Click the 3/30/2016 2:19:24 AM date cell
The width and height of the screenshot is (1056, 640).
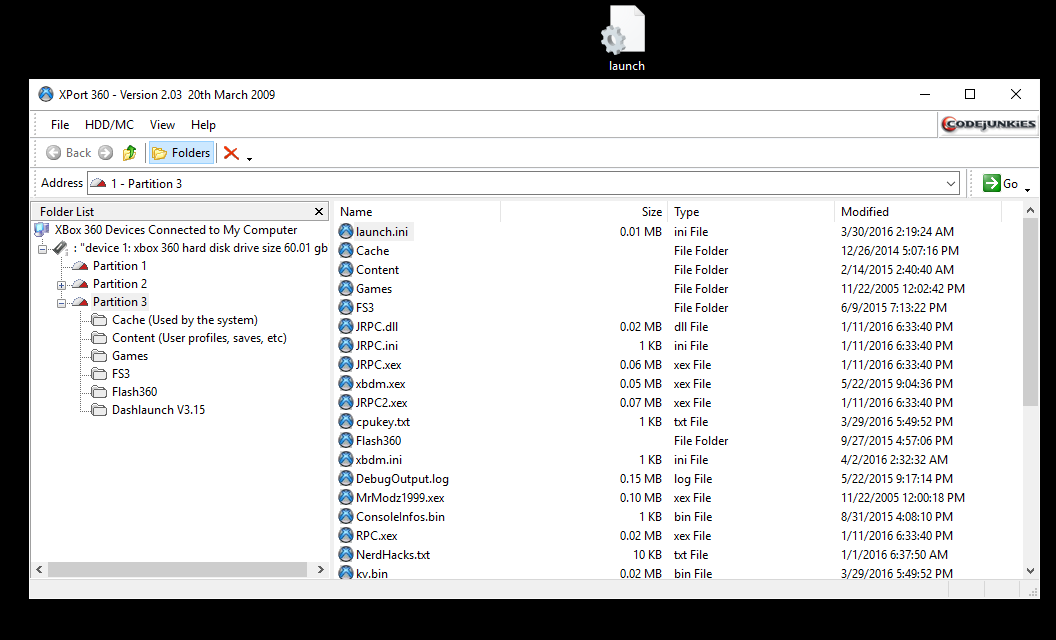point(897,231)
